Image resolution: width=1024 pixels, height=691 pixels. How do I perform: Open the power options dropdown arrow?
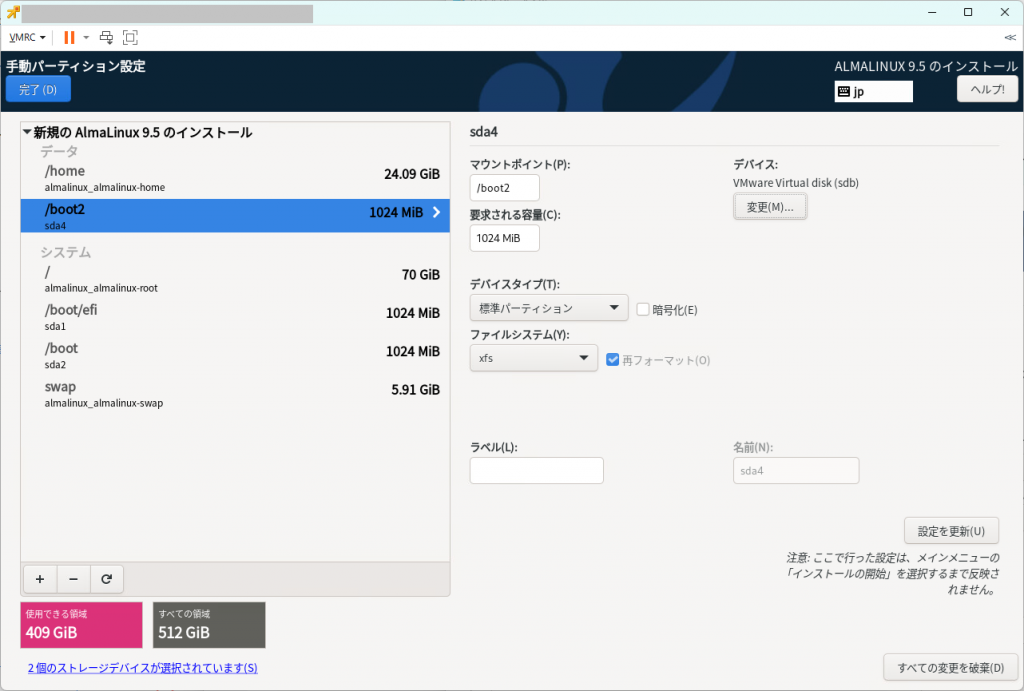pyautogui.click(x=86, y=38)
